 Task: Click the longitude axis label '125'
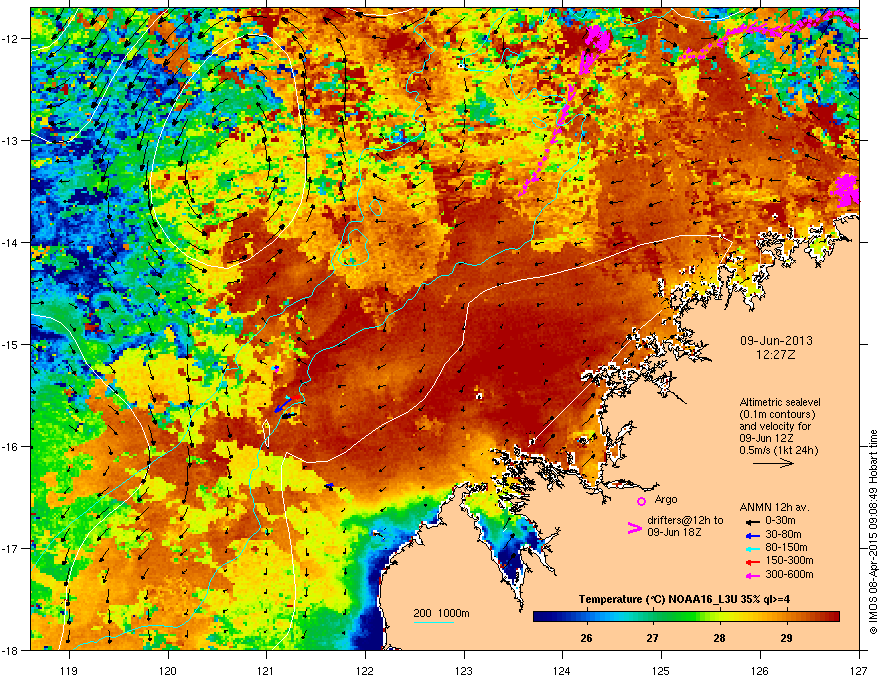pyautogui.click(x=661, y=670)
